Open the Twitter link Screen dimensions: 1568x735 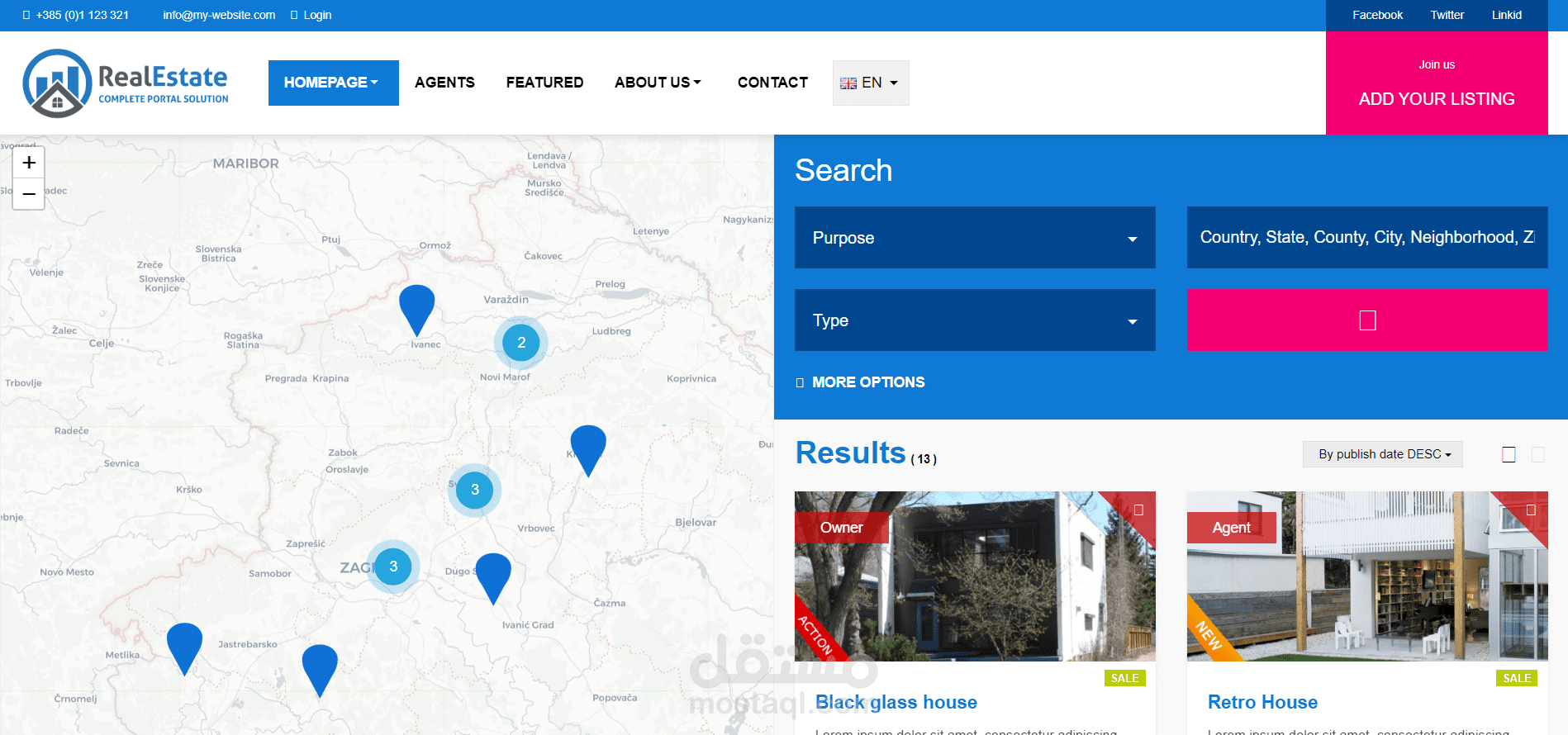coord(1447,15)
